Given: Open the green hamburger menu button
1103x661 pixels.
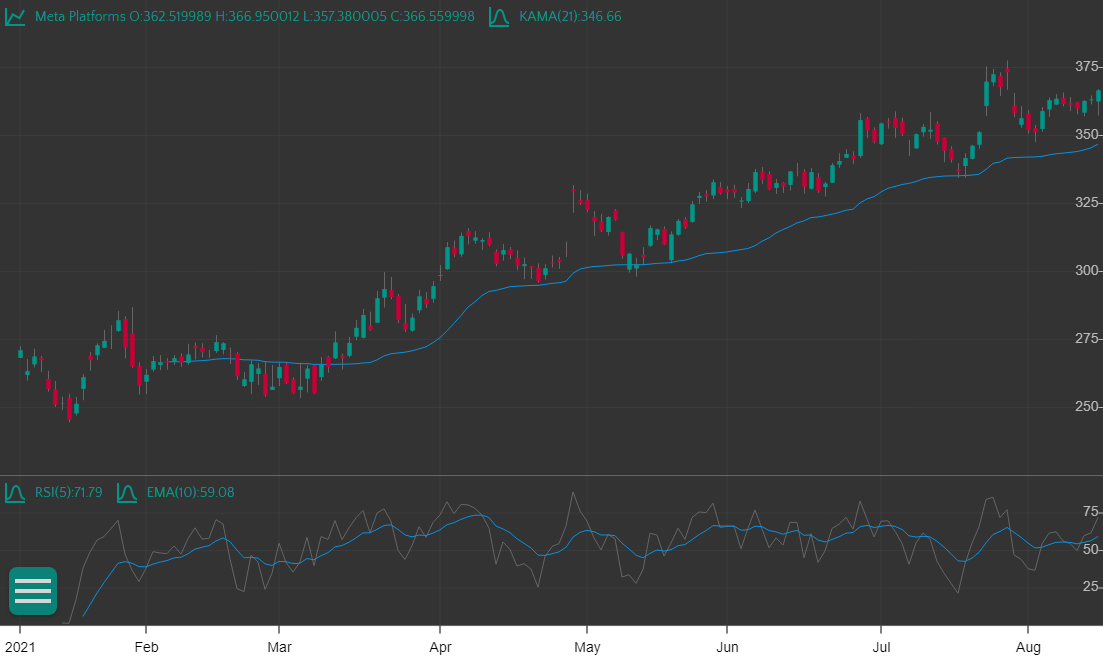Looking at the screenshot, I should click(x=33, y=590).
